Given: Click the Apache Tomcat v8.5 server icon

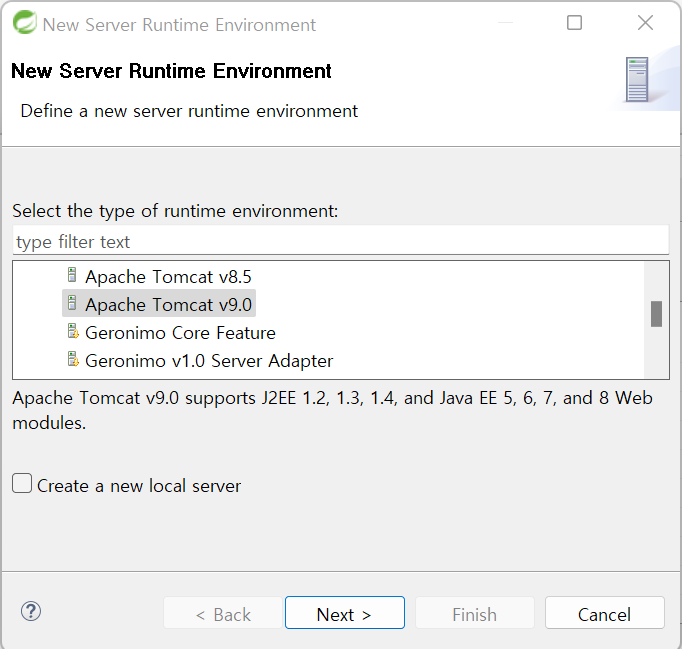Looking at the screenshot, I should (72, 275).
